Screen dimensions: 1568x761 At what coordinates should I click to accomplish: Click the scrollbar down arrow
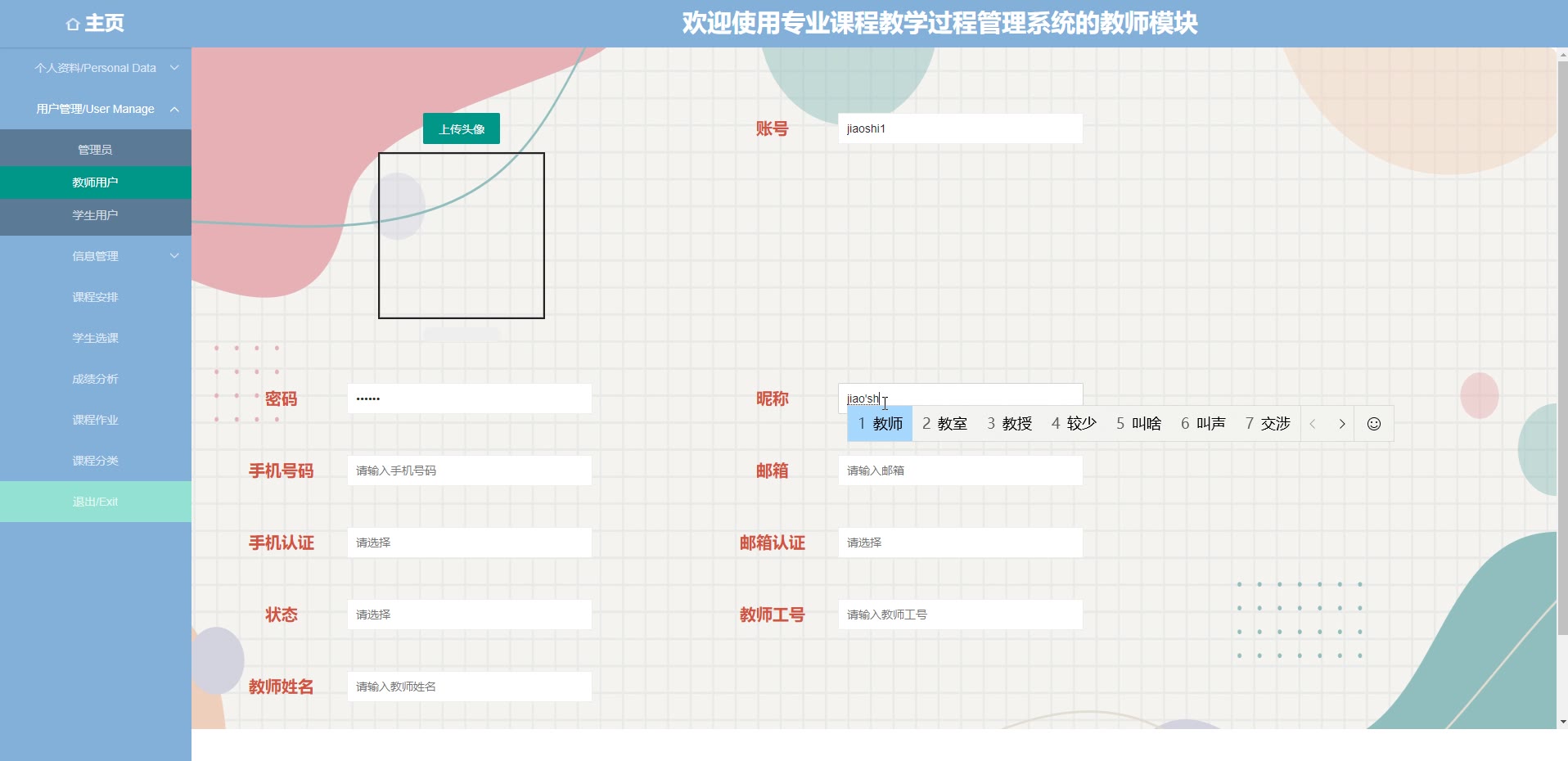[x=1562, y=722]
